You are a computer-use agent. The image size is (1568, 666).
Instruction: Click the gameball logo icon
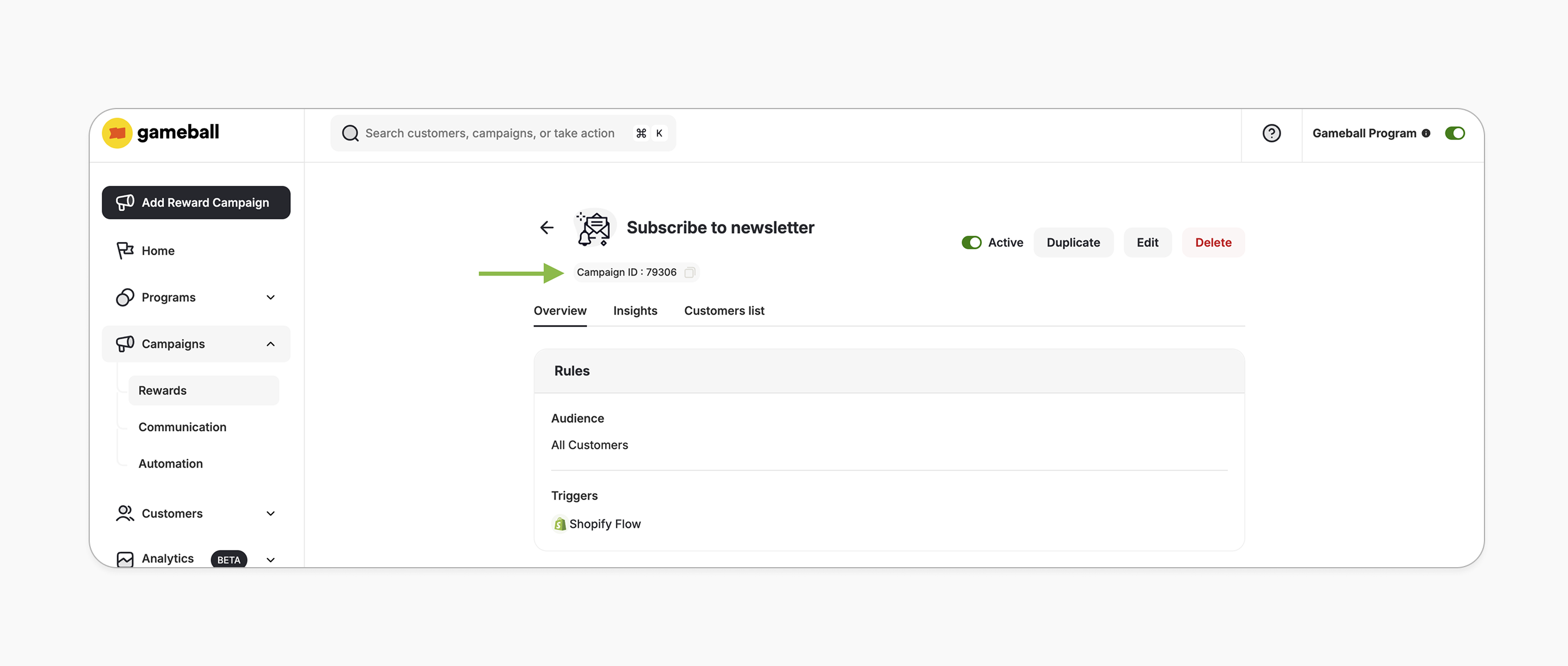(x=117, y=133)
